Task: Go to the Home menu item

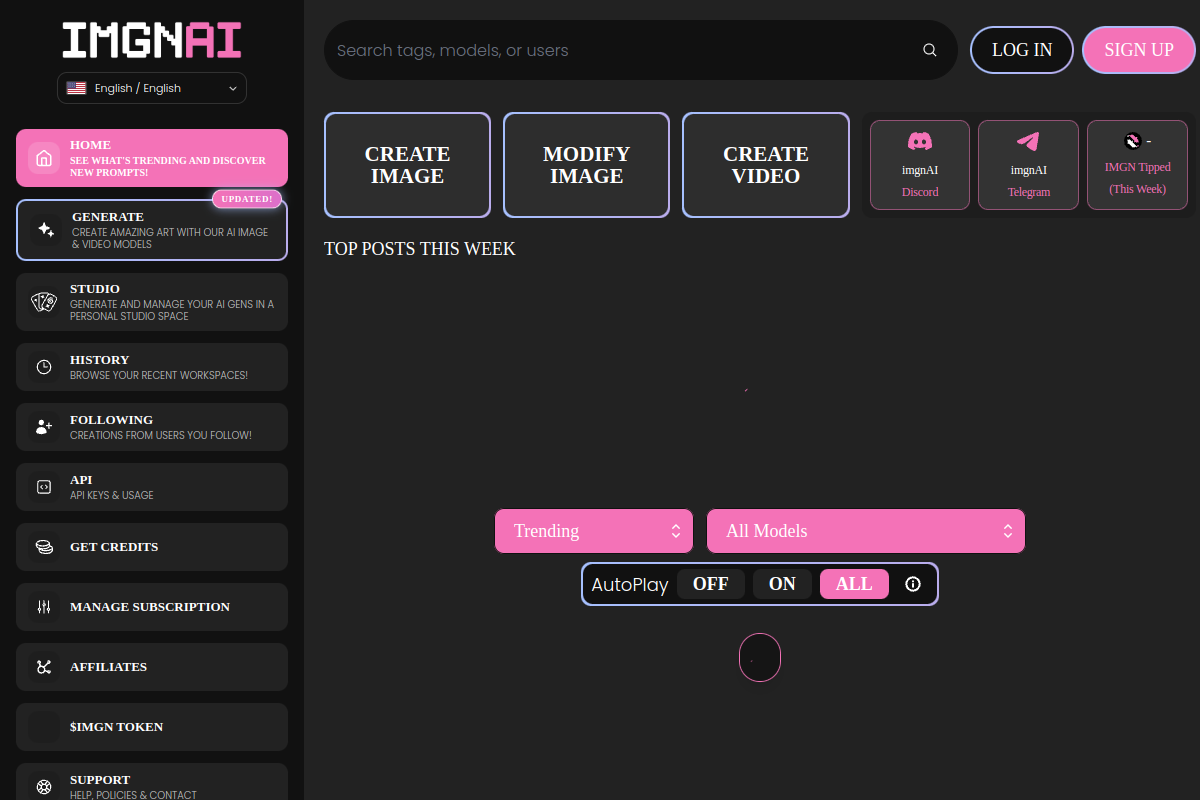Action: pos(152,158)
